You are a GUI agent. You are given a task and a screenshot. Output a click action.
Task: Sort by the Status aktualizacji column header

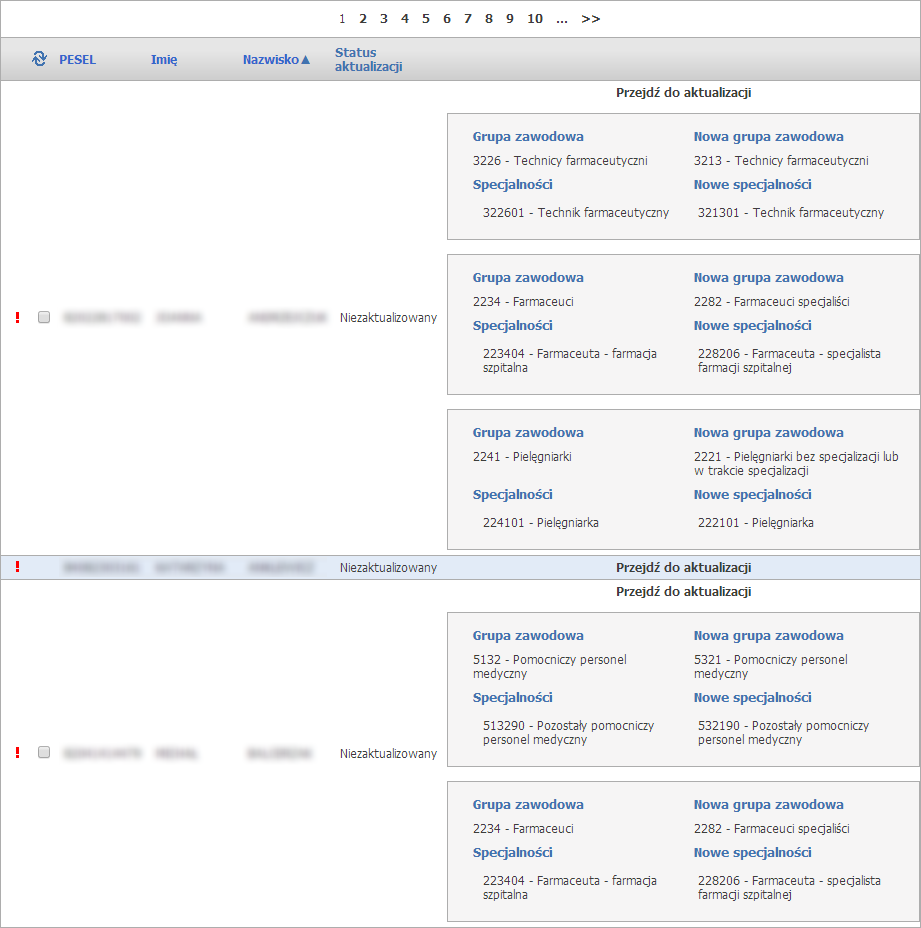tap(368, 60)
